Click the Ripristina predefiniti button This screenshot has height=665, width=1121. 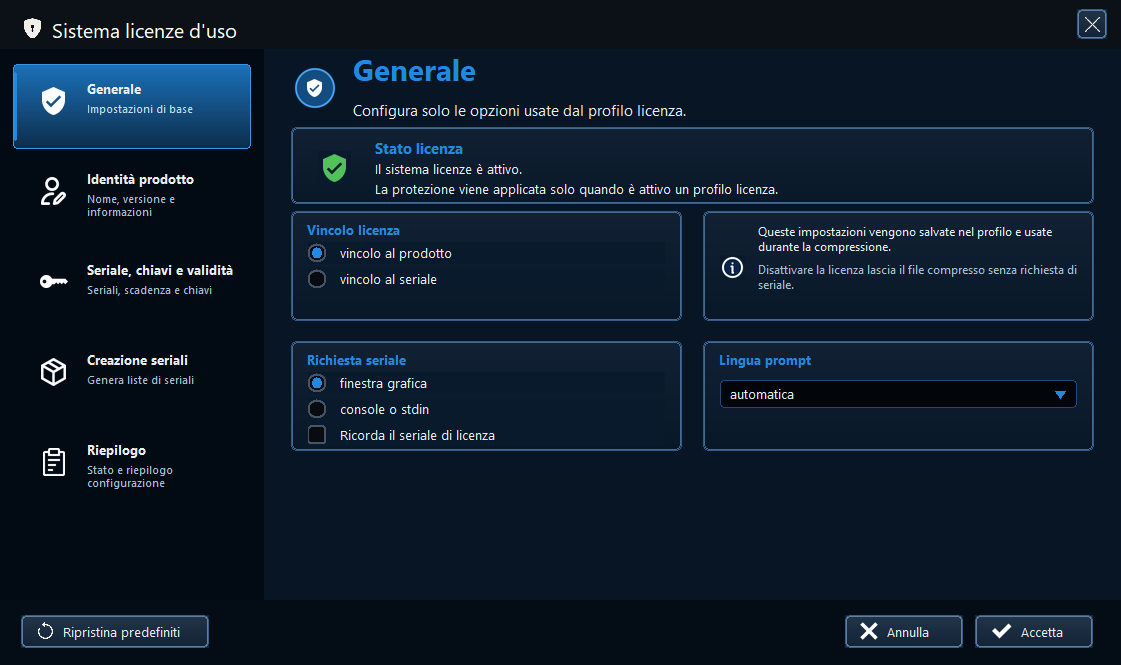point(115,631)
